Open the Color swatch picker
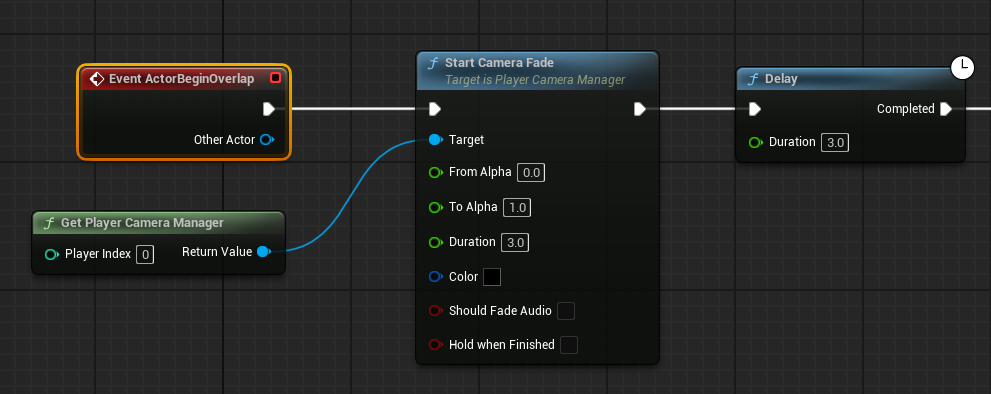The height and width of the screenshot is (394, 991). click(492, 276)
